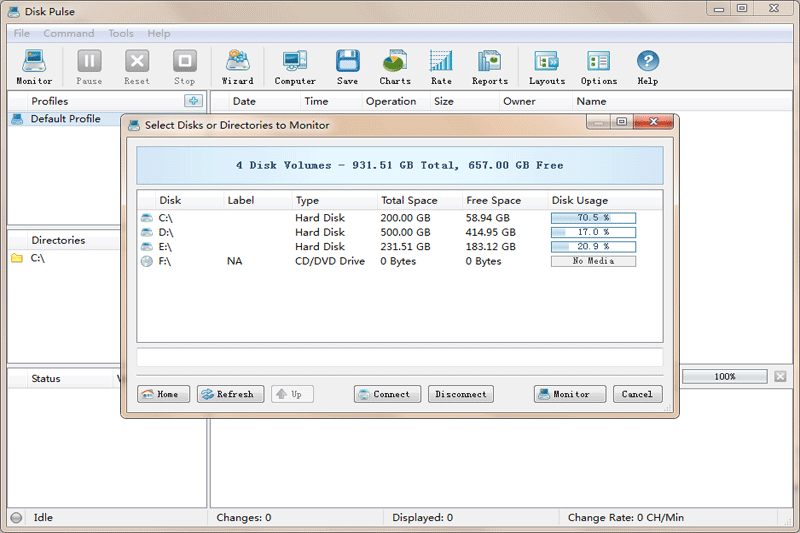Sort by Free Space column header
This screenshot has height=533, width=800.
tap(493, 200)
